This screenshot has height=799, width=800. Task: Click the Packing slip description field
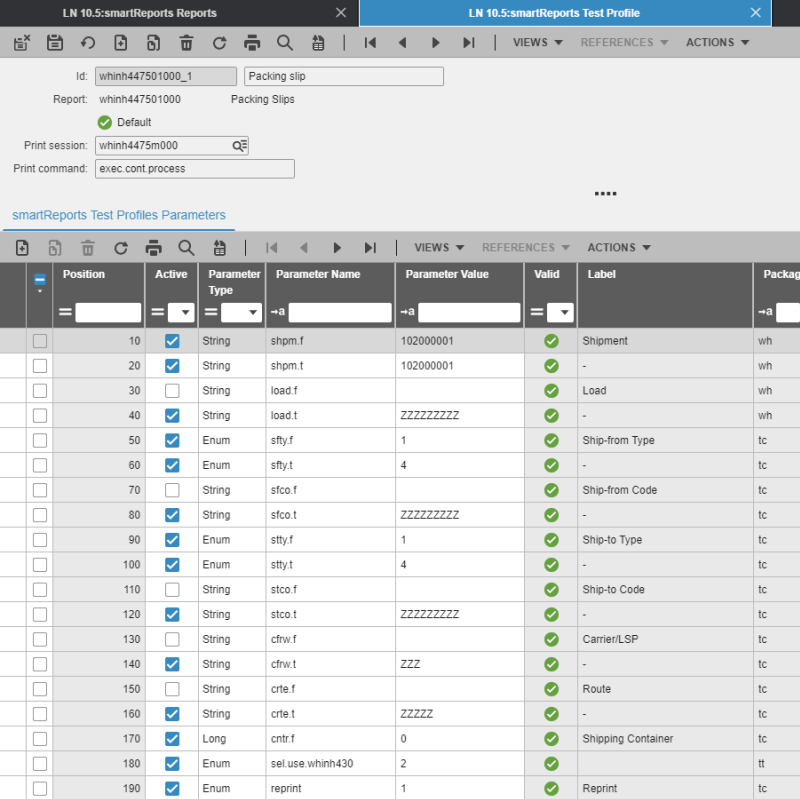[344, 77]
